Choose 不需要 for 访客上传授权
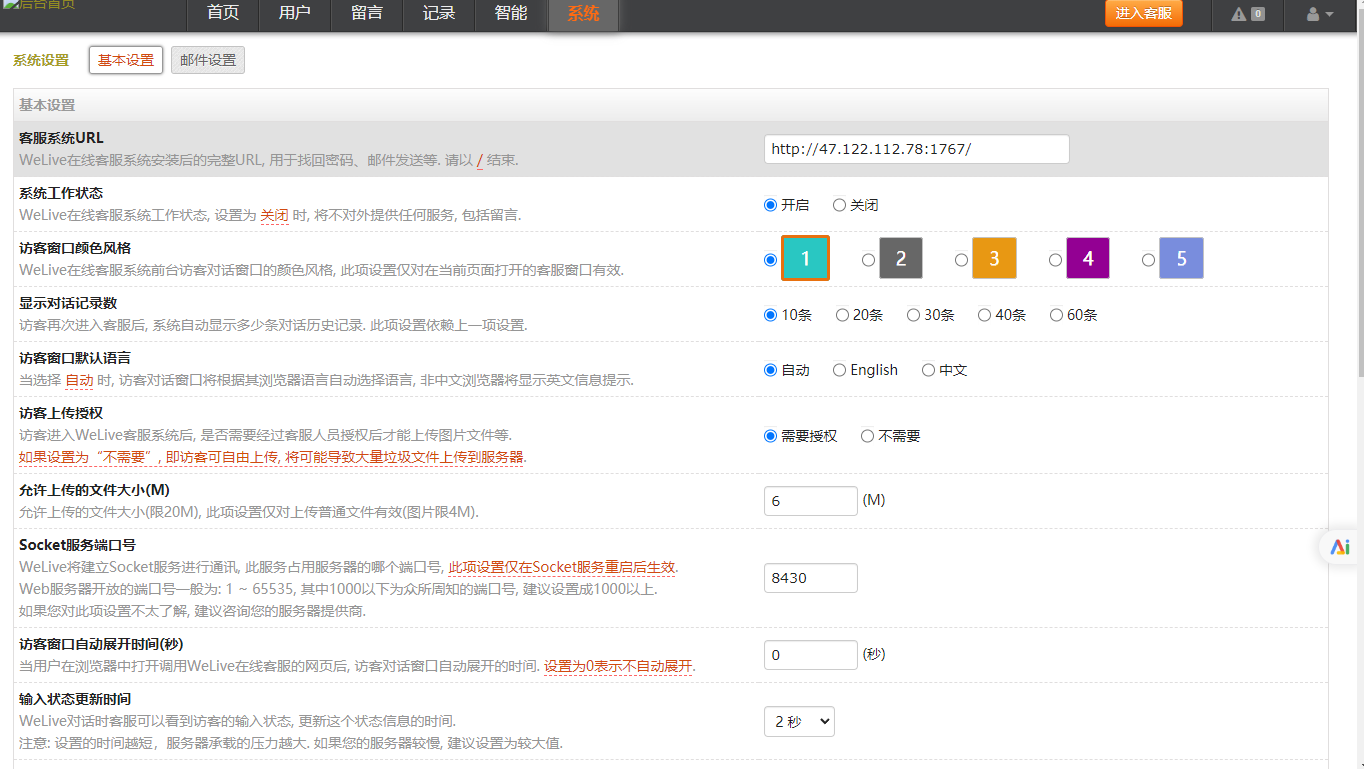1364x769 pixels. click(869, 435)
